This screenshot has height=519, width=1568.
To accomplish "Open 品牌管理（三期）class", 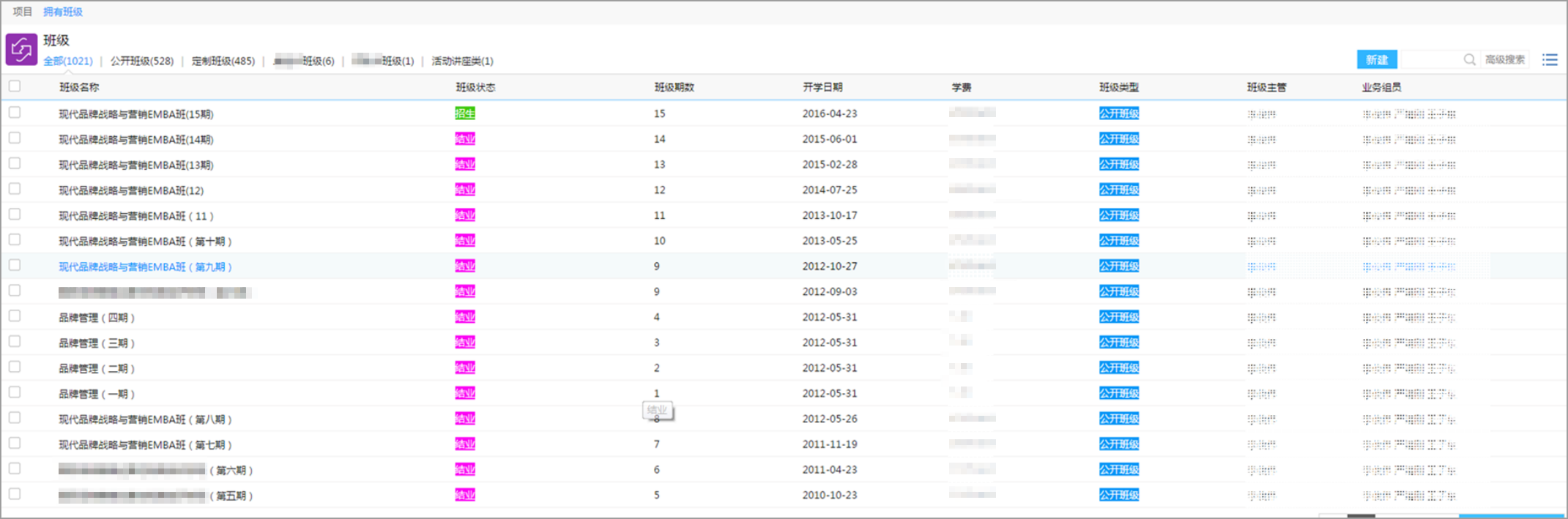I will click(97, 343).
